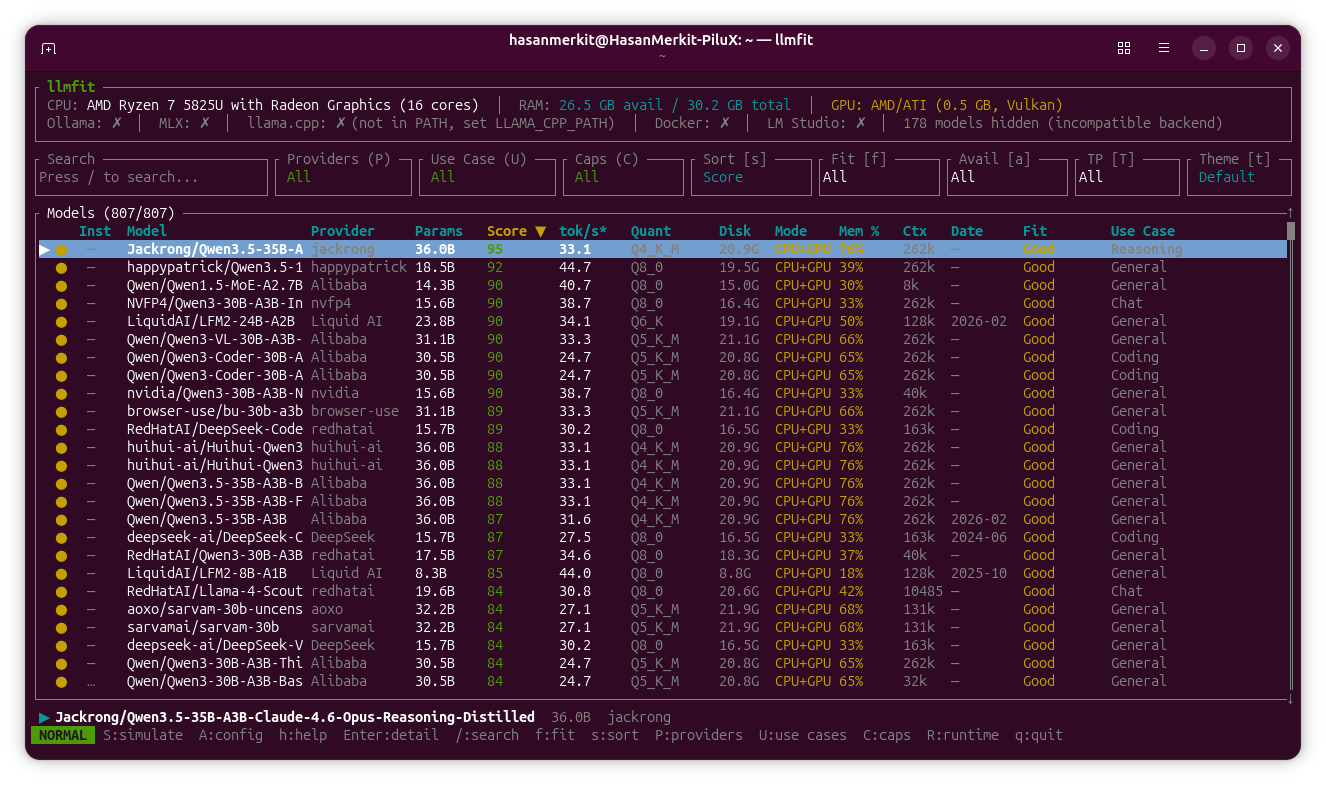Click the status dot on the happypatrick/Qwen3.5-1 row
The width and height of the screenshot is (1326, 785).
tap(61, 268)
